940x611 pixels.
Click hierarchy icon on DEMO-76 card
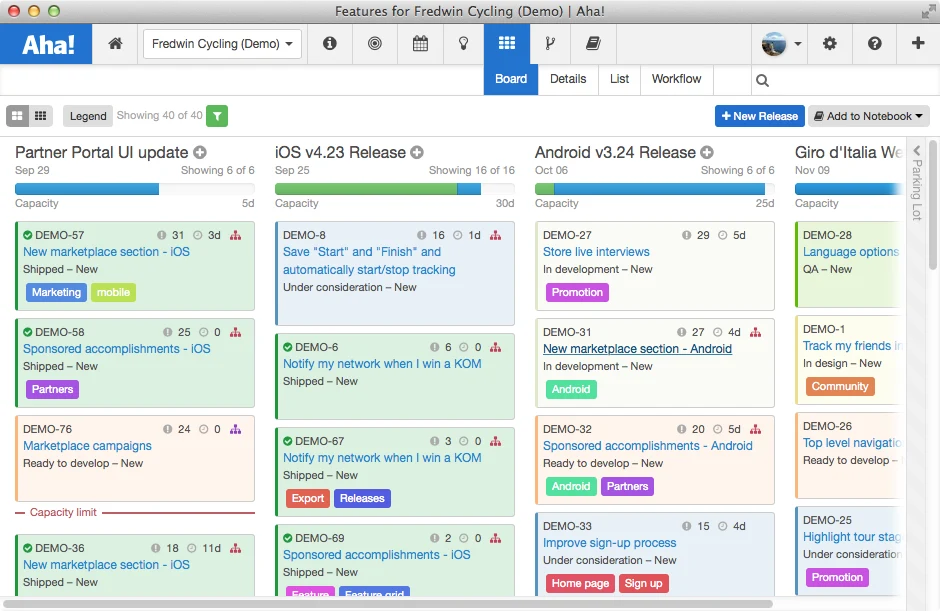[236, 429]
